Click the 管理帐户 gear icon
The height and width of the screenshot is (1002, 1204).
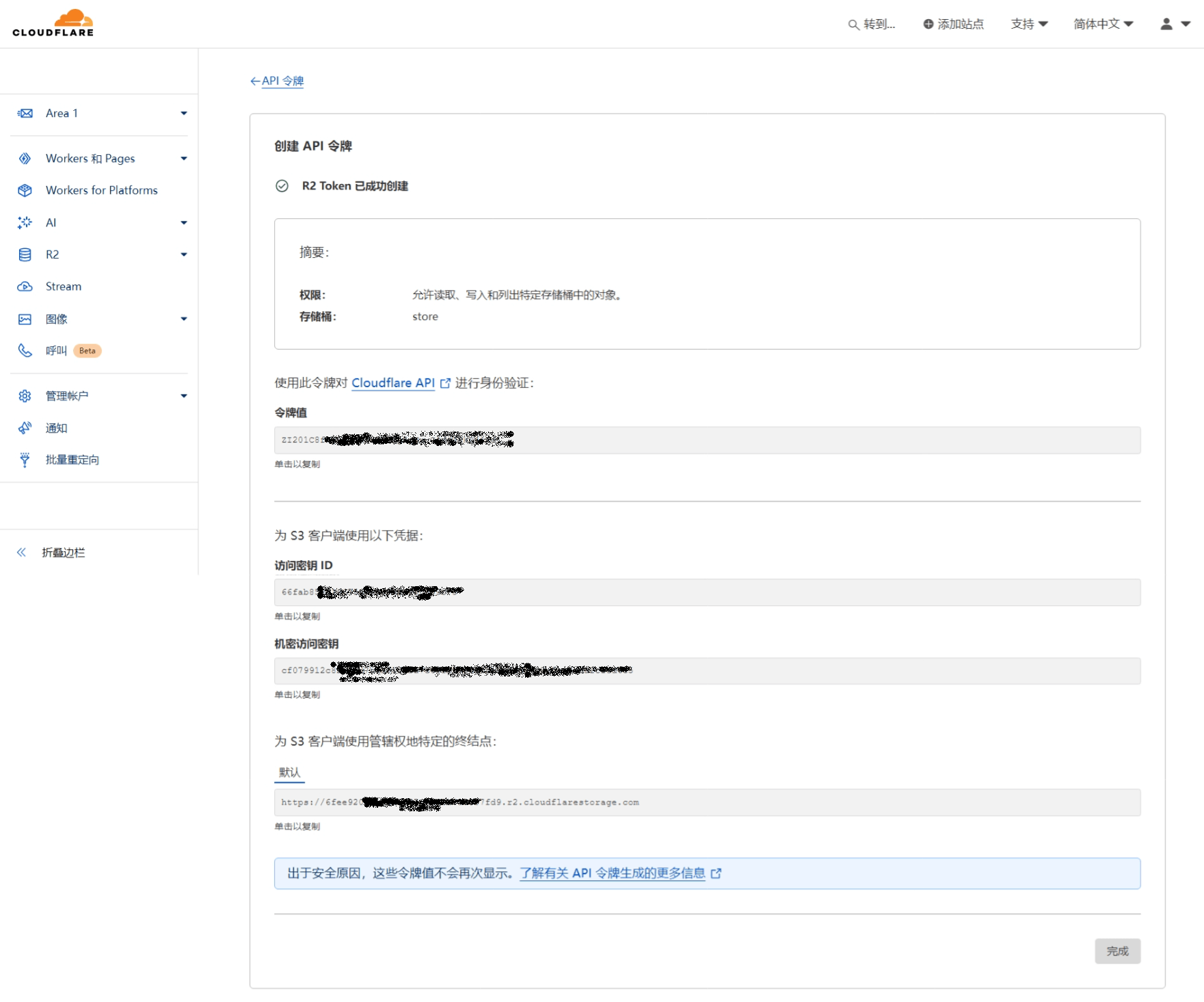pos(25,396)
